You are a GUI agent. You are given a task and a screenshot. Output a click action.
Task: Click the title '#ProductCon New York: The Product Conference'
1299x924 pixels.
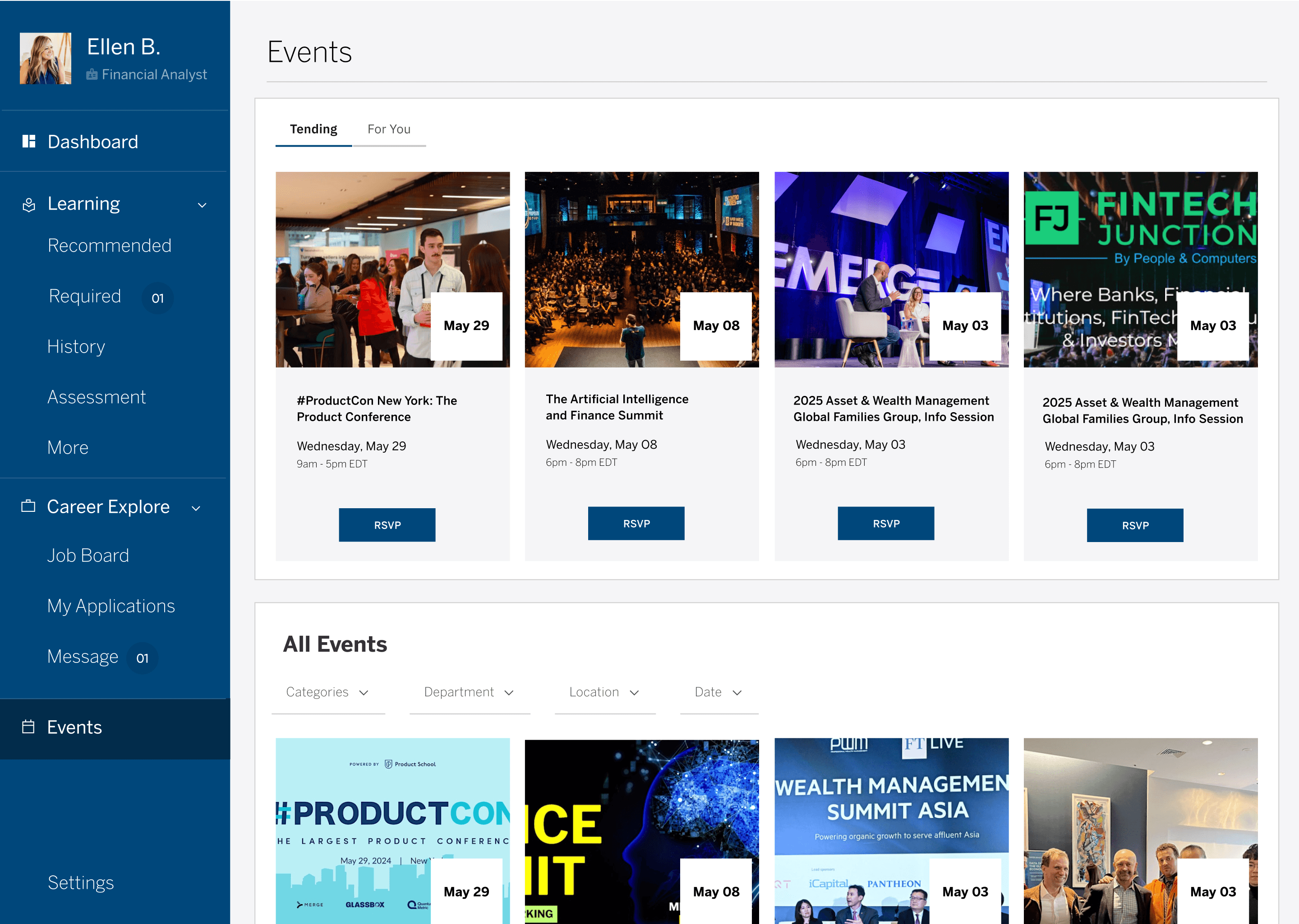click(377, 409)
